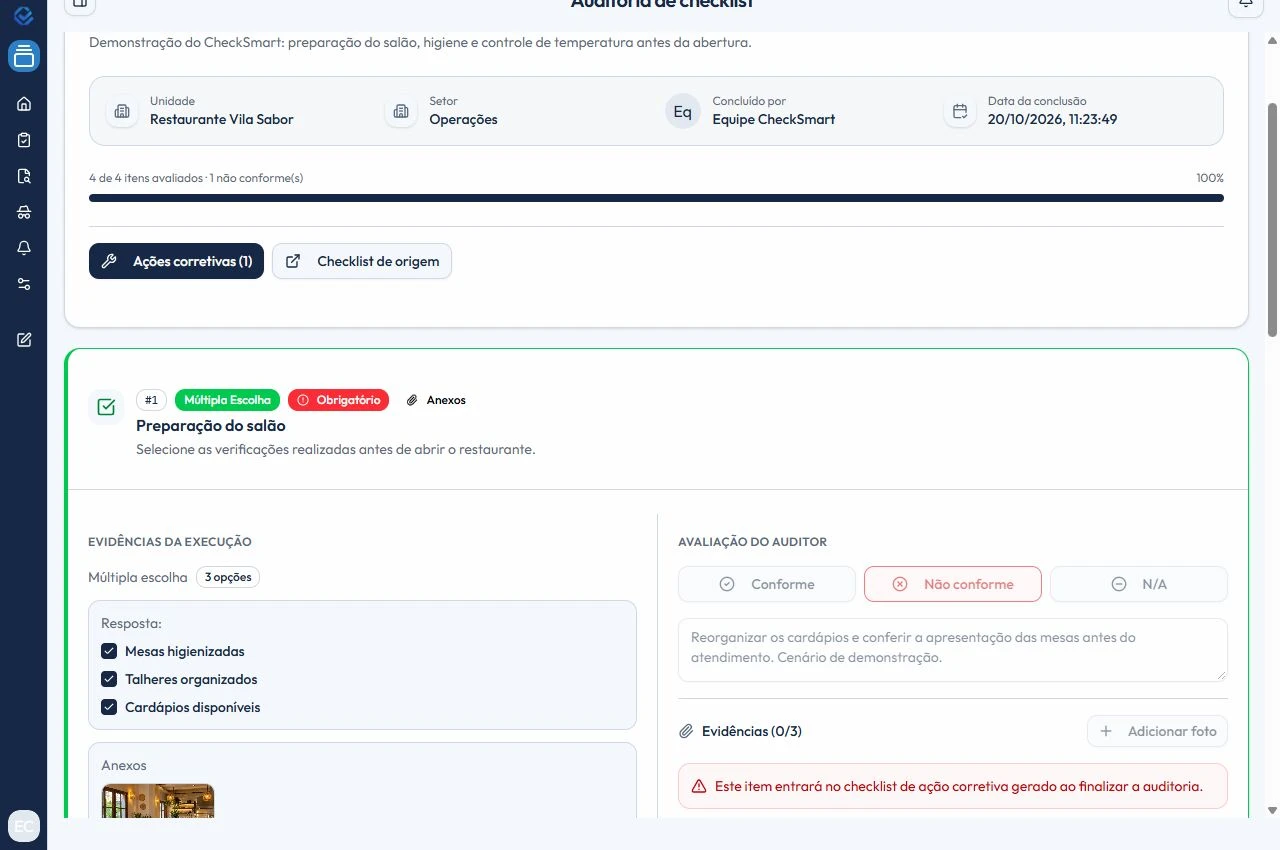Open the Checklist de origem link
The height and width of the screenshot is (850, 1280).
(x=362, y=261)
